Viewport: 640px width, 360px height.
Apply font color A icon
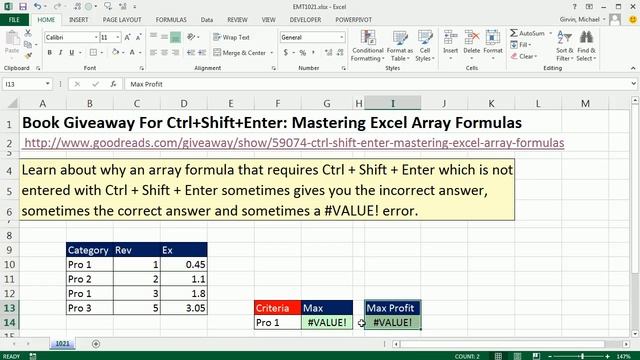(132, 52)
